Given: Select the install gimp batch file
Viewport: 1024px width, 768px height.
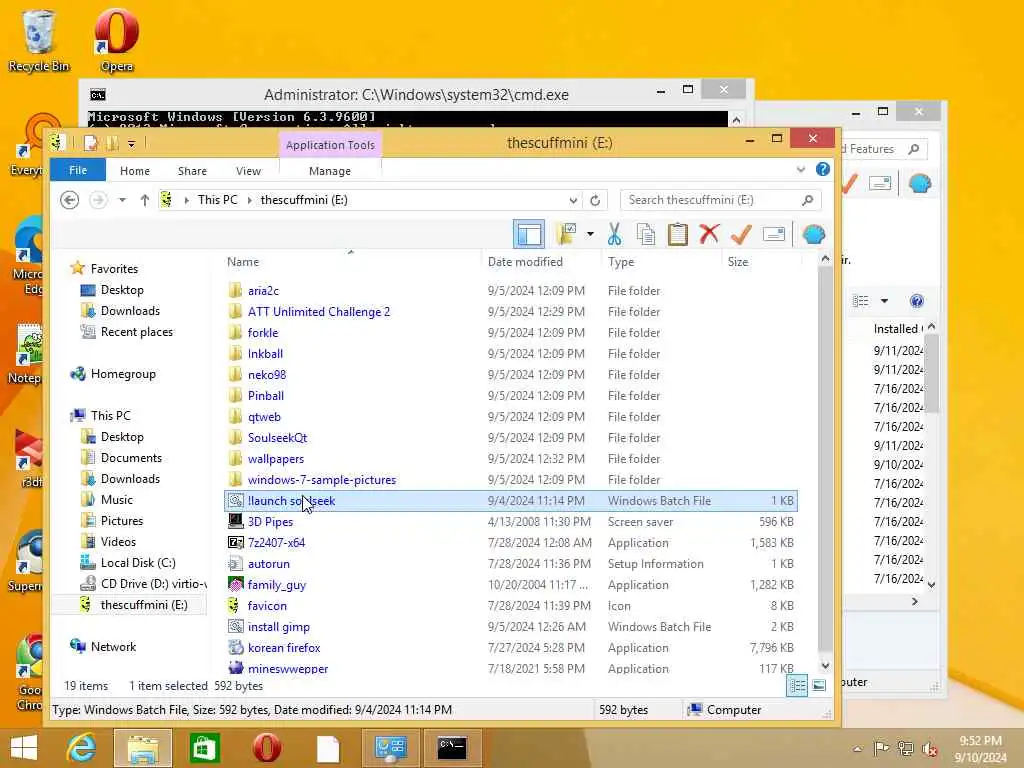Looking at the screenshot, I should [279, 627].
